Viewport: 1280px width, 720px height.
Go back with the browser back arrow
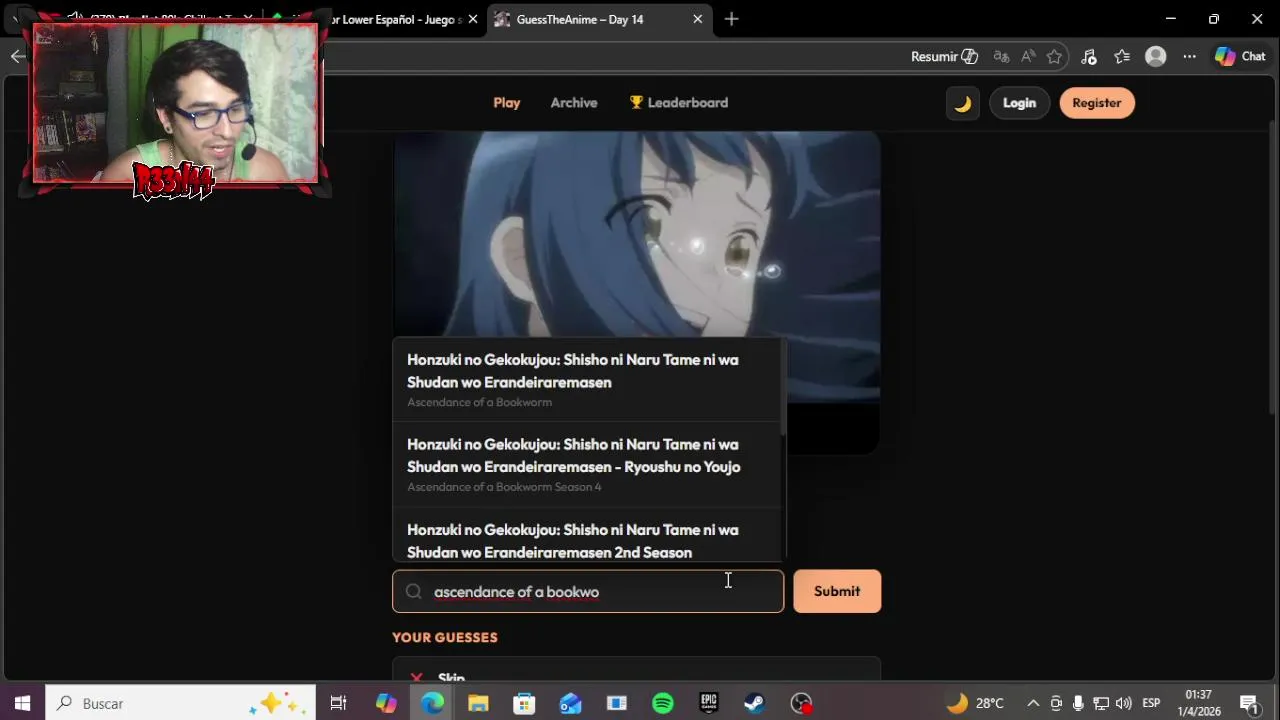tap(17, 57)
